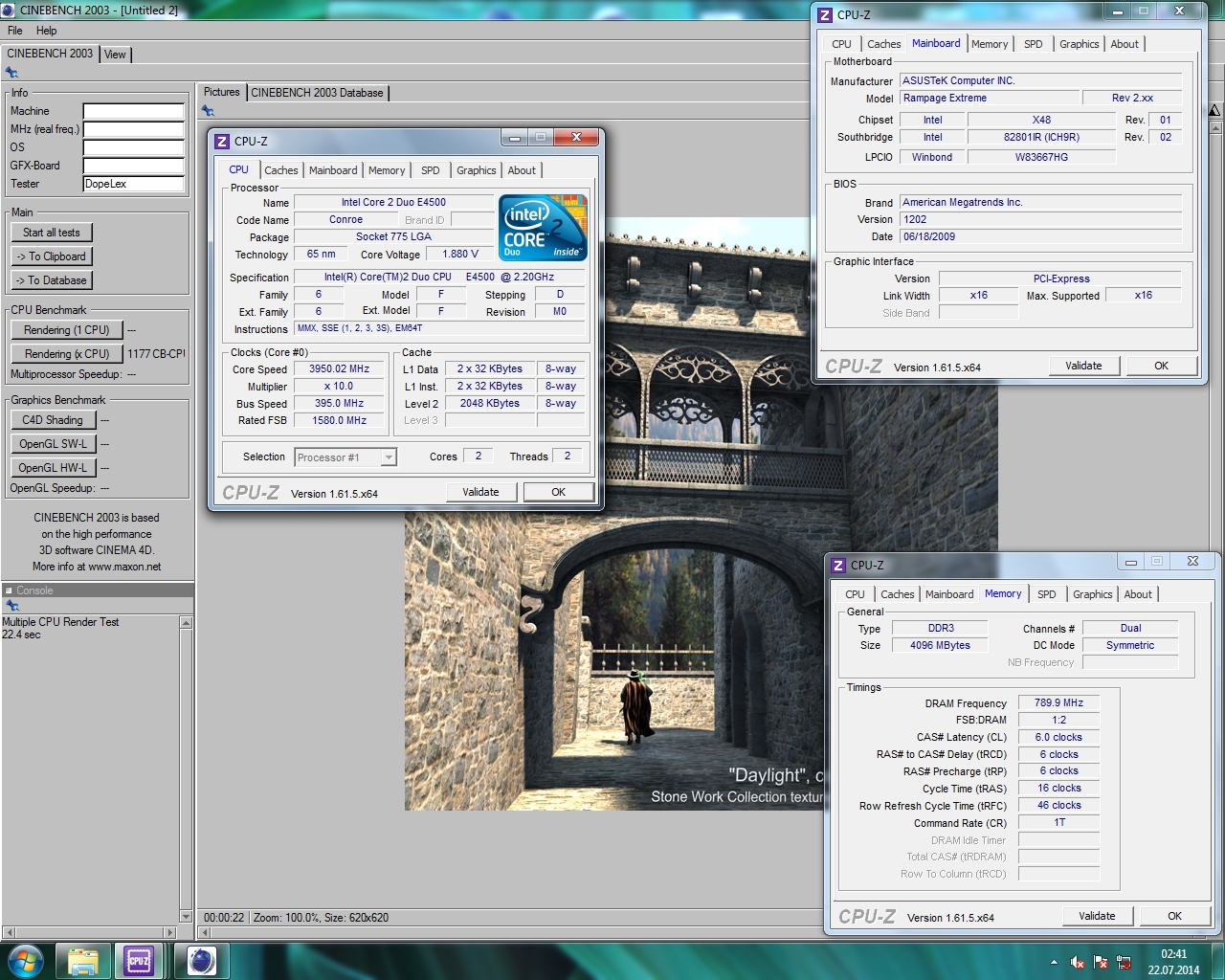Image resolution: width=1225 pixels, height=980 pixels.
Task: Click CPU-Z Mainboard window title icon
Action: pos(825,14)
